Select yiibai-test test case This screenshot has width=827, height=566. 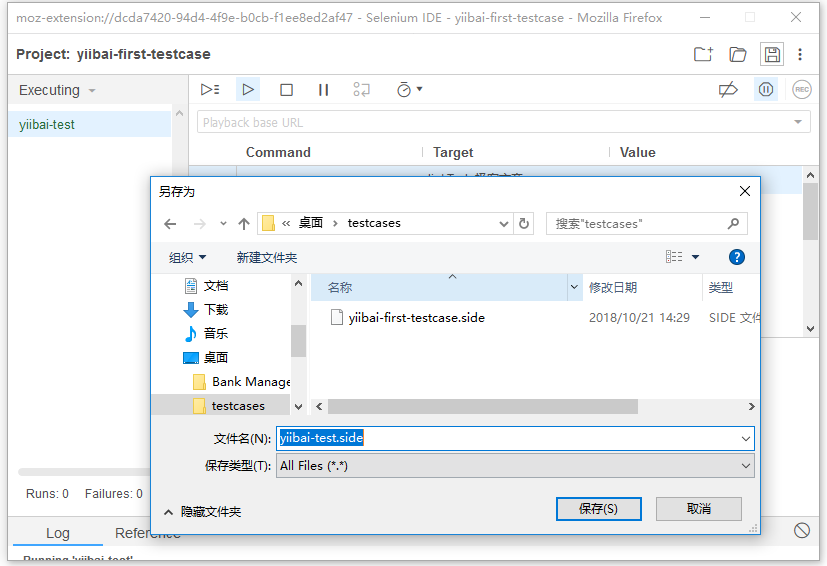[90, 124]
